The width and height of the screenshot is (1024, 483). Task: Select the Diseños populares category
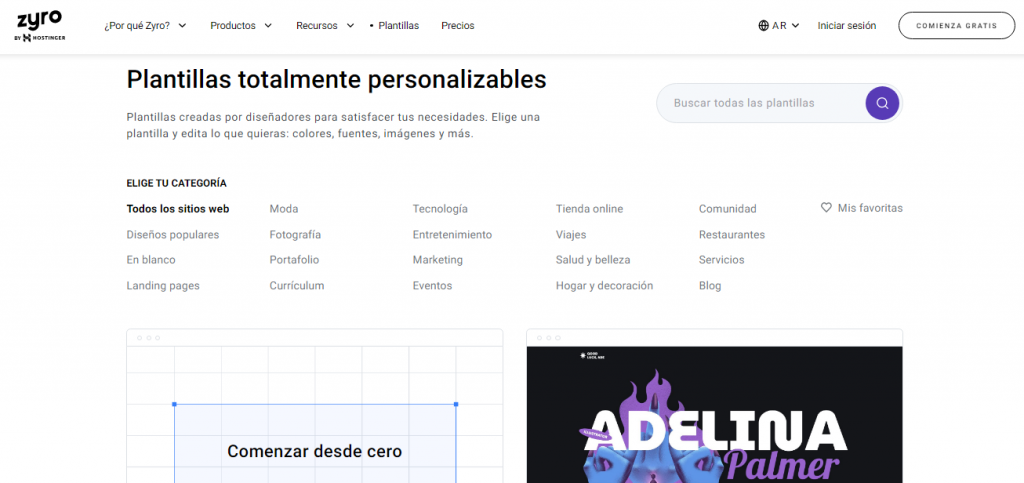[x=172, y=234]
